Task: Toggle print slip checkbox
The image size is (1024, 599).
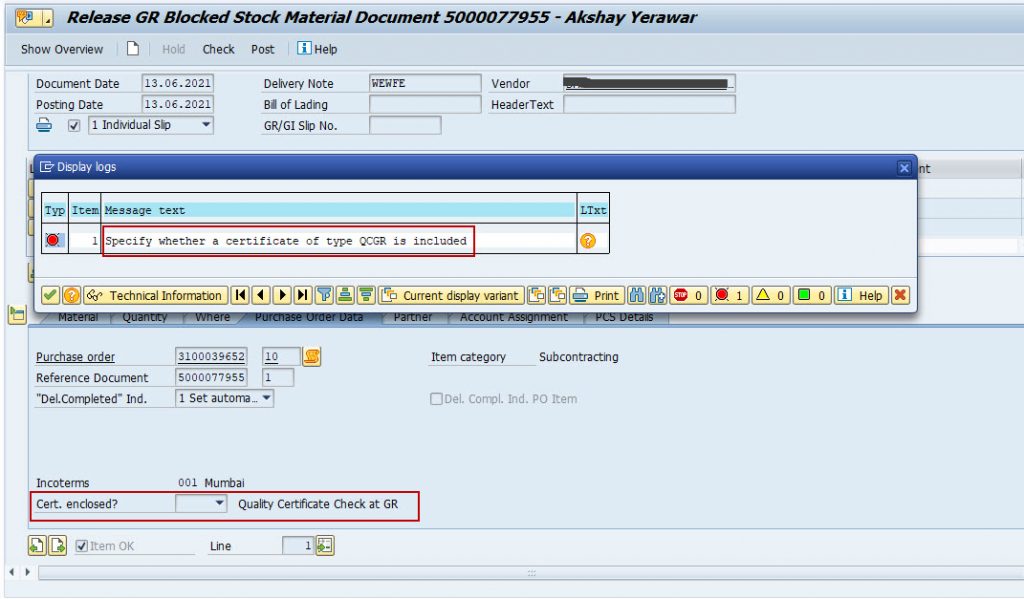Action: coord(74,125)
